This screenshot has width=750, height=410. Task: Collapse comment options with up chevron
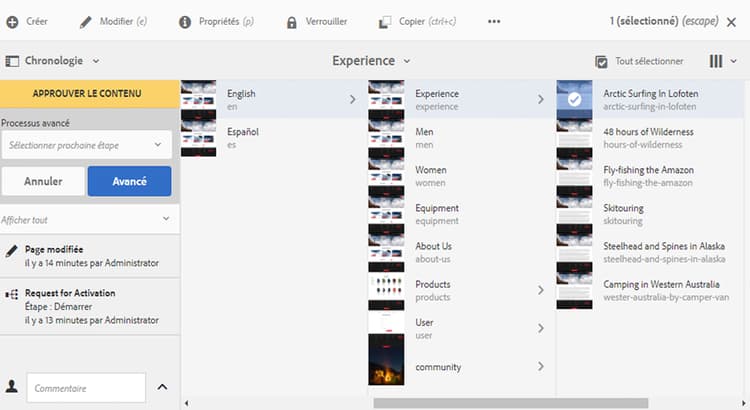162,387
